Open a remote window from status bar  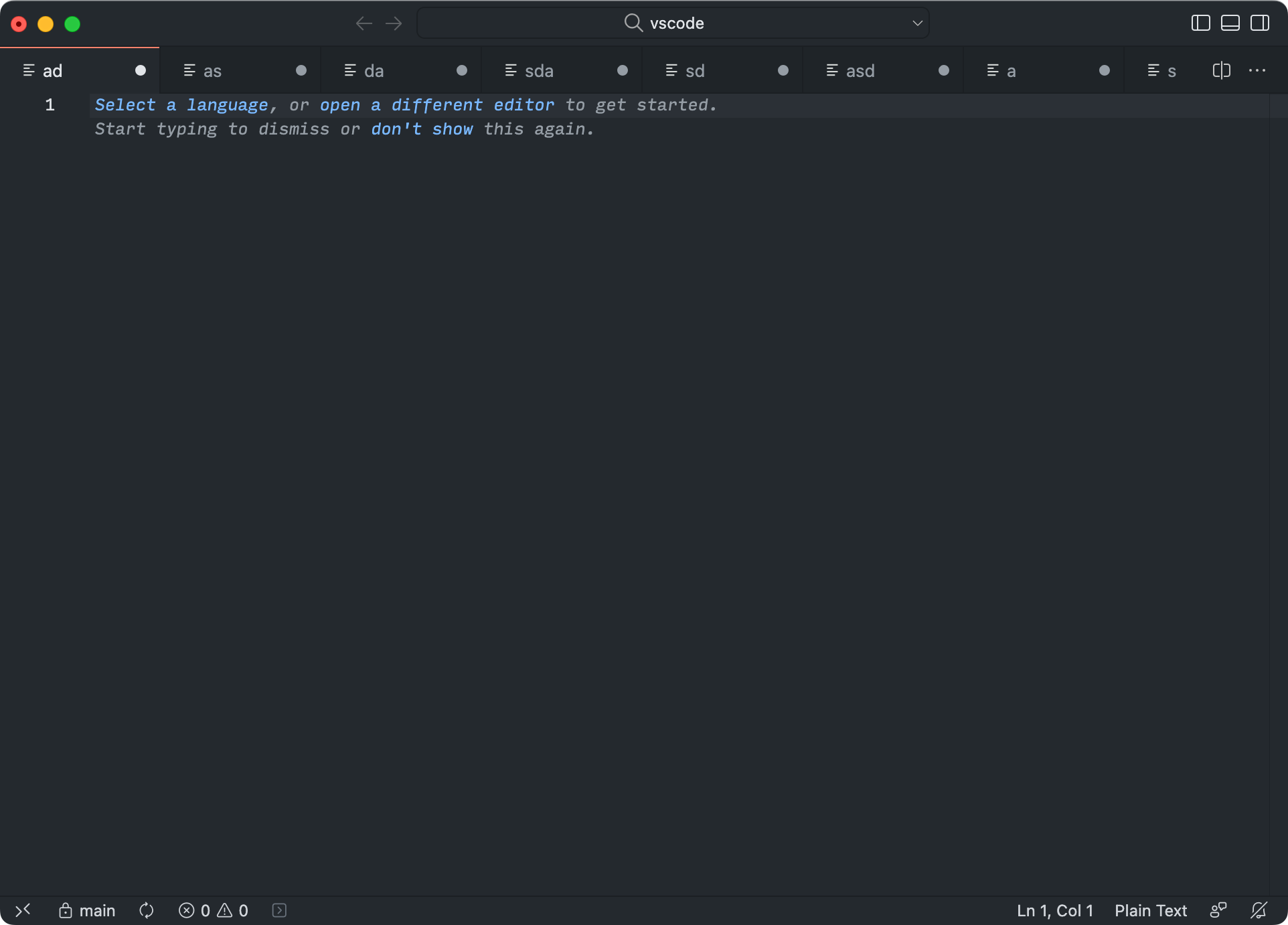pyautogui.click(x=23, y=910)
